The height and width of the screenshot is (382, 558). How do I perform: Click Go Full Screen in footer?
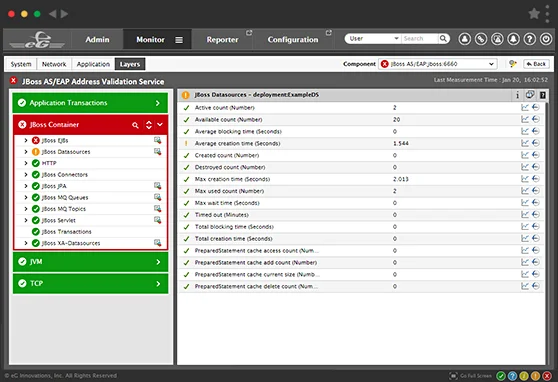(470, 376)
